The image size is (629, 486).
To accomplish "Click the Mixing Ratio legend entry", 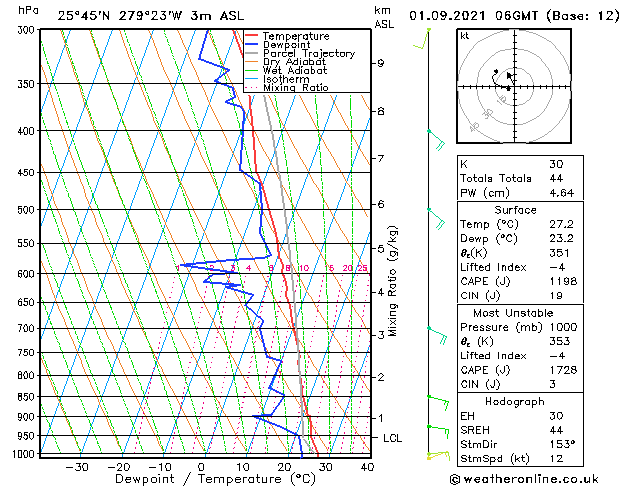I will coord(286,88).
